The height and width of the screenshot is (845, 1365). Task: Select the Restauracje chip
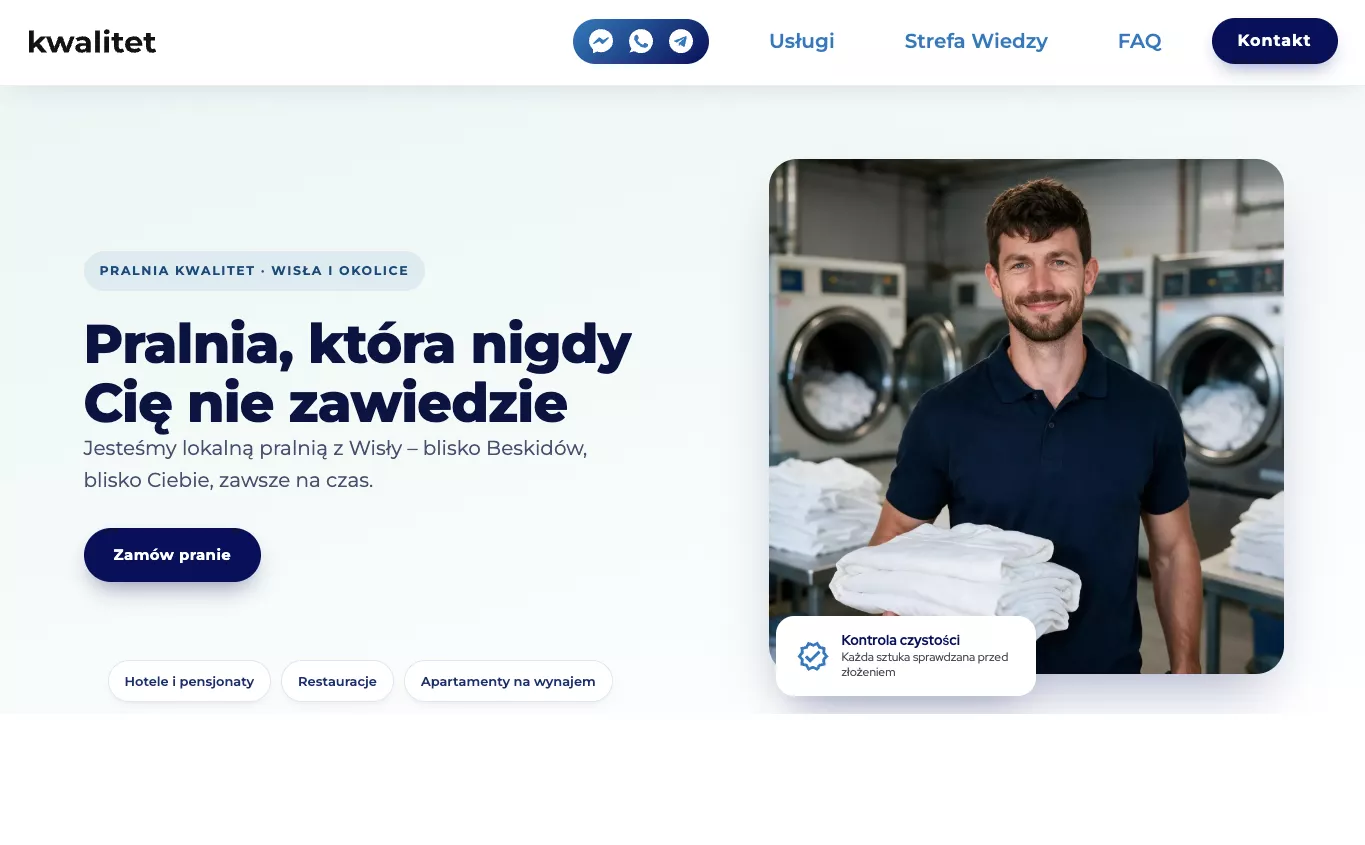[337, 681]
